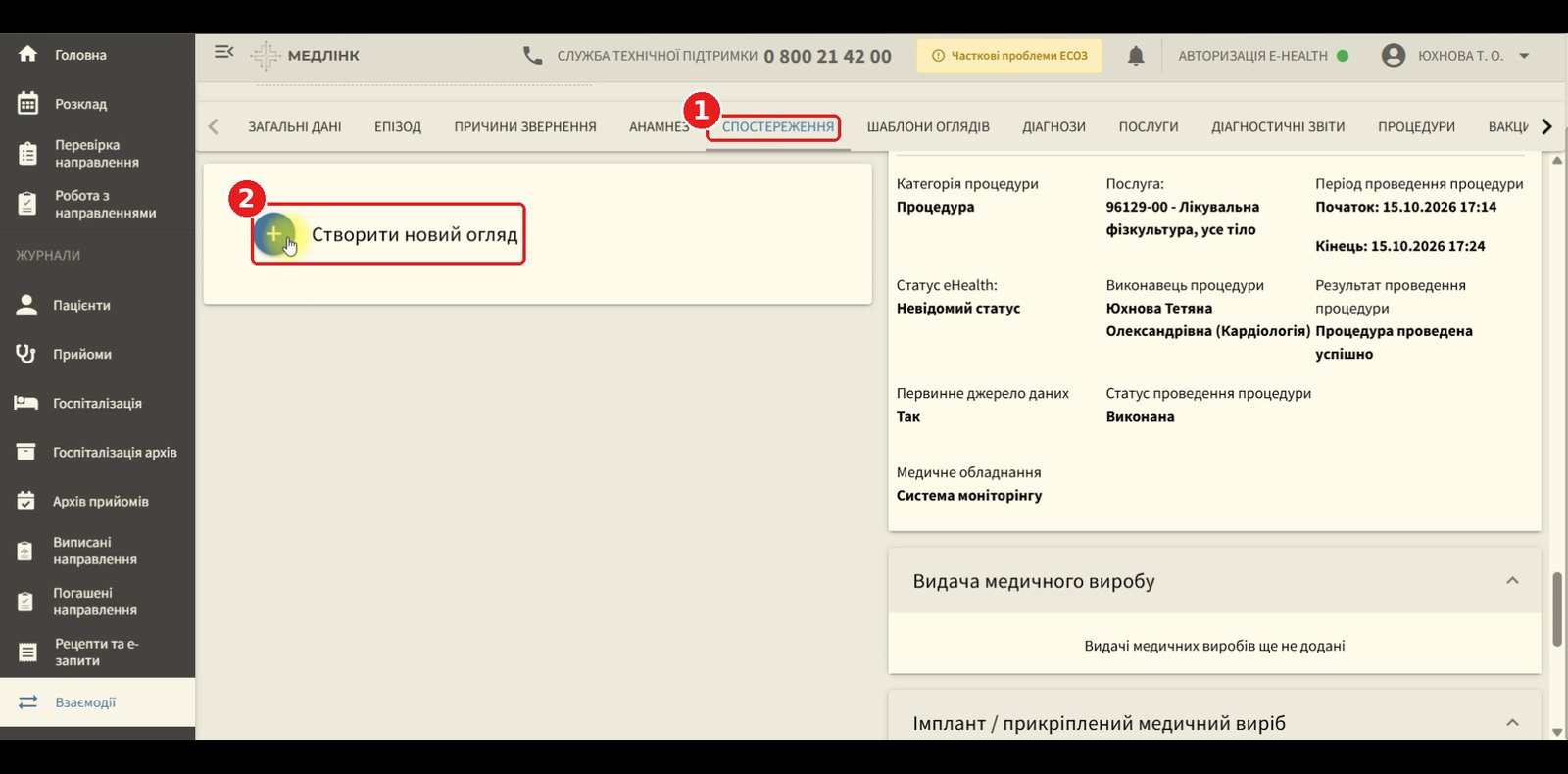
Task: Open the Розклад calendar icon
Action: [x=27, y=103]
